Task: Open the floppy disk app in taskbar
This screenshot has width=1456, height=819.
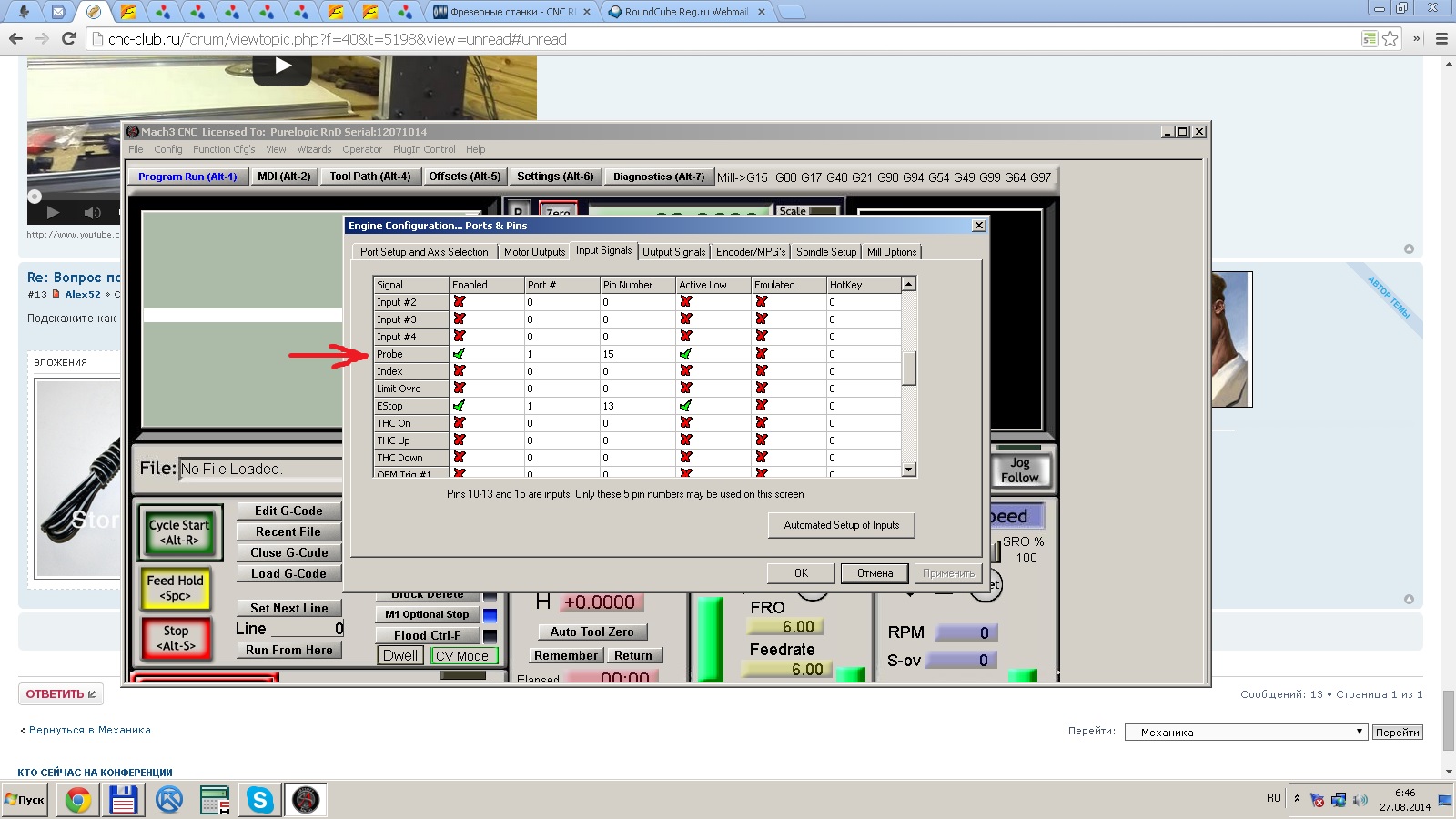Action: (x=123, y=800)
